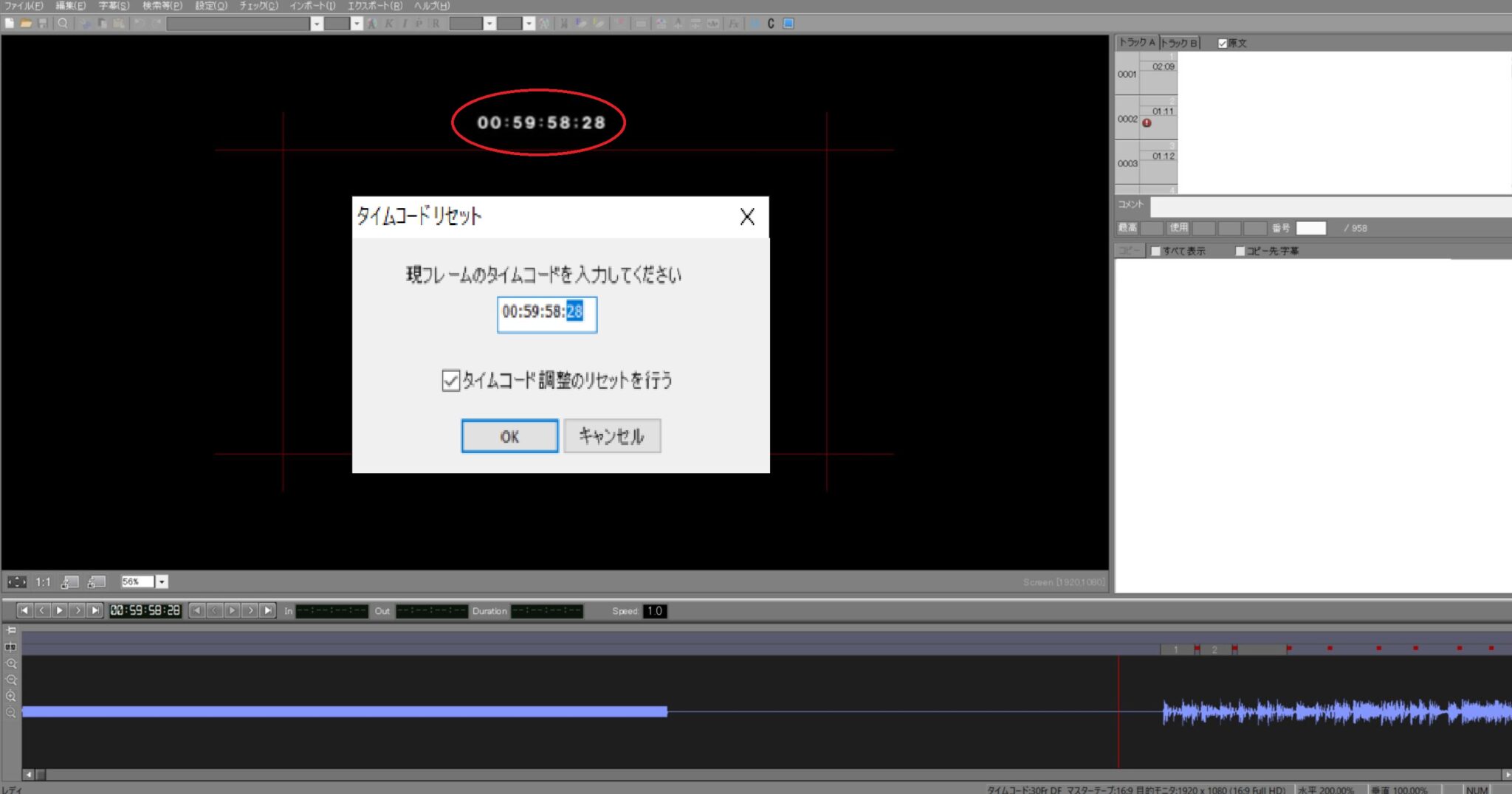The width and height of the screenshot is (1512, 794).
Task: Click the 番号 number input field
Action: pos(1312,228)
